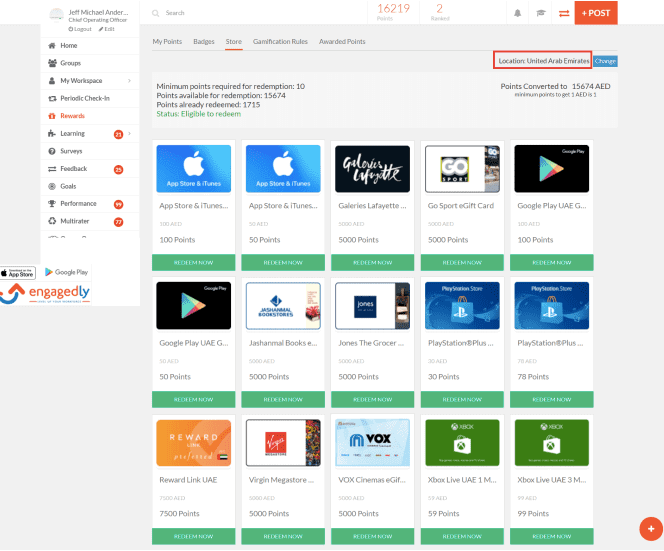Click the Location: United Arab Emirates label
Screen dimensions: 664x551
pos(543,61)
